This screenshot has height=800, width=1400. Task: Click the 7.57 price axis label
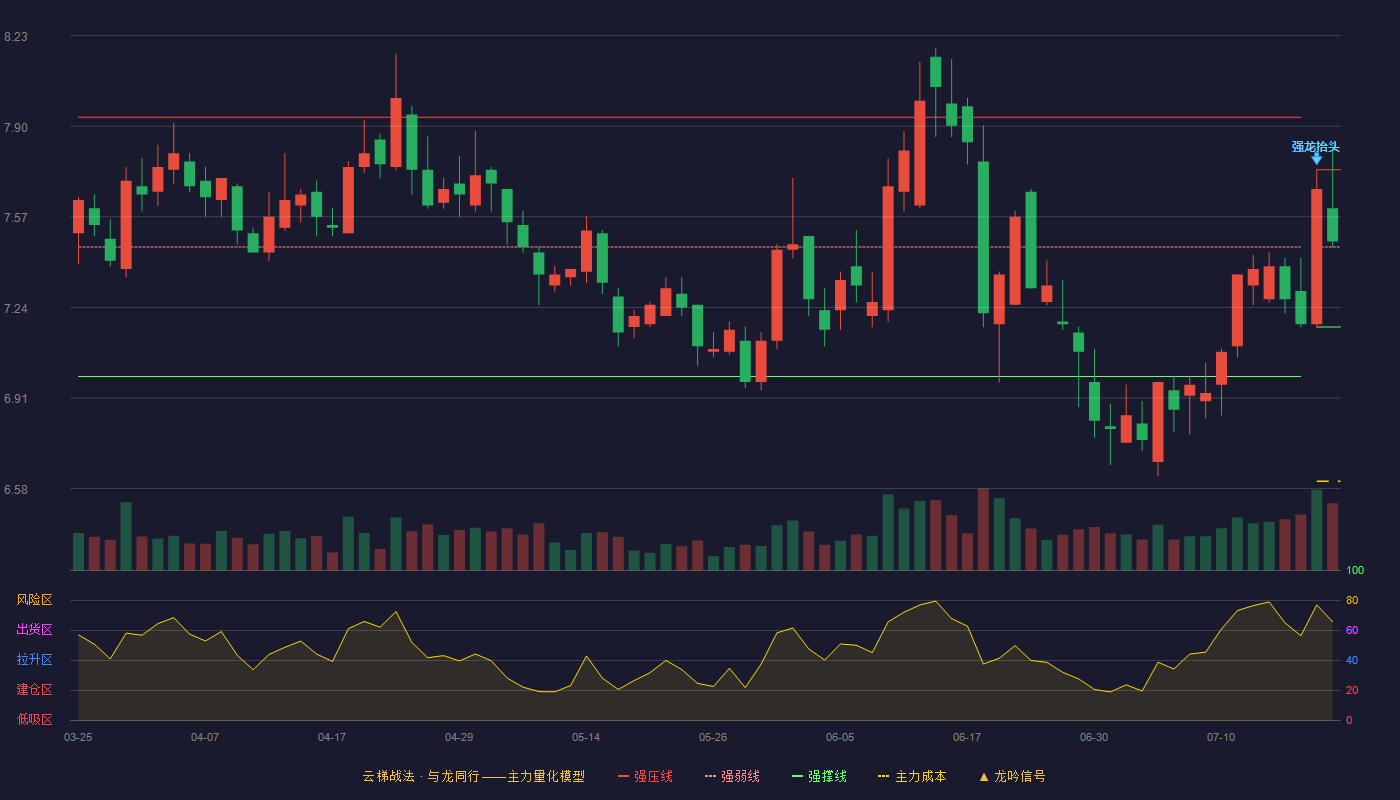pyautogui.click(x=16, y=218)
